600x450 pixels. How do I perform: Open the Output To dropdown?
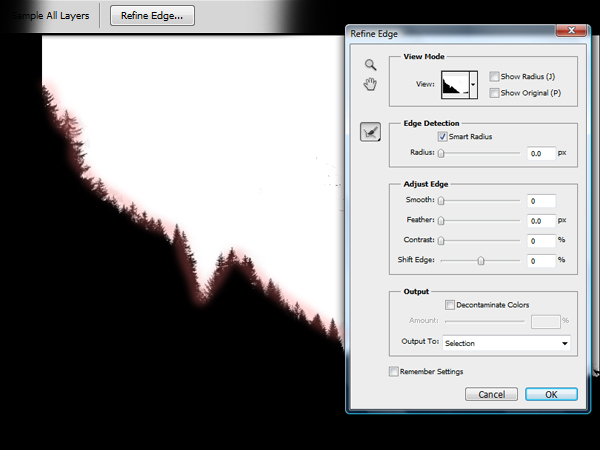click(x=507, y=343)
